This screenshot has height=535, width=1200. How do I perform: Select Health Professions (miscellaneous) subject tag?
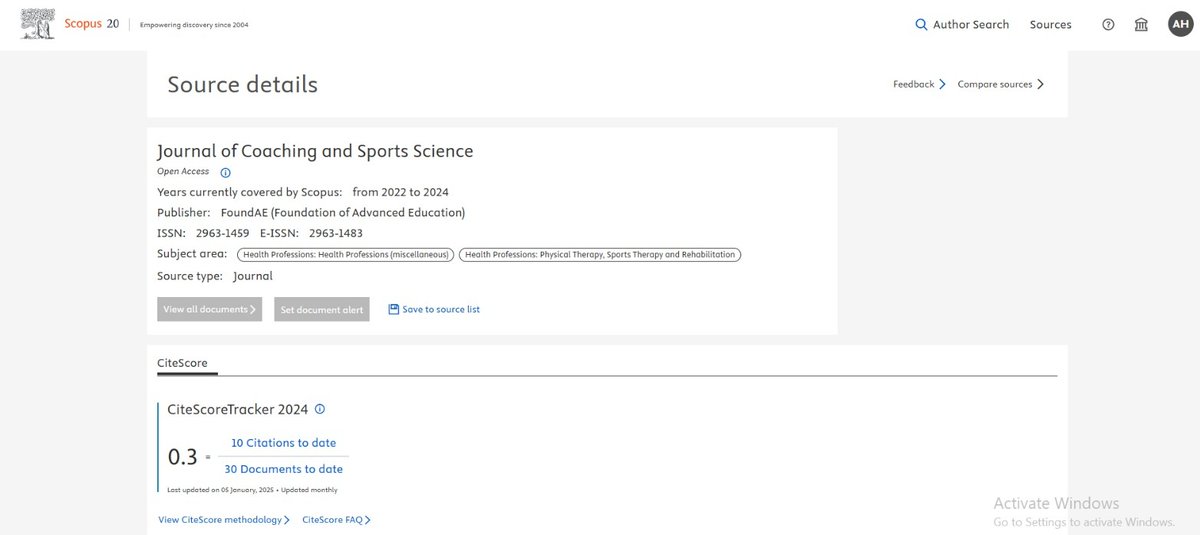[346, 254]
